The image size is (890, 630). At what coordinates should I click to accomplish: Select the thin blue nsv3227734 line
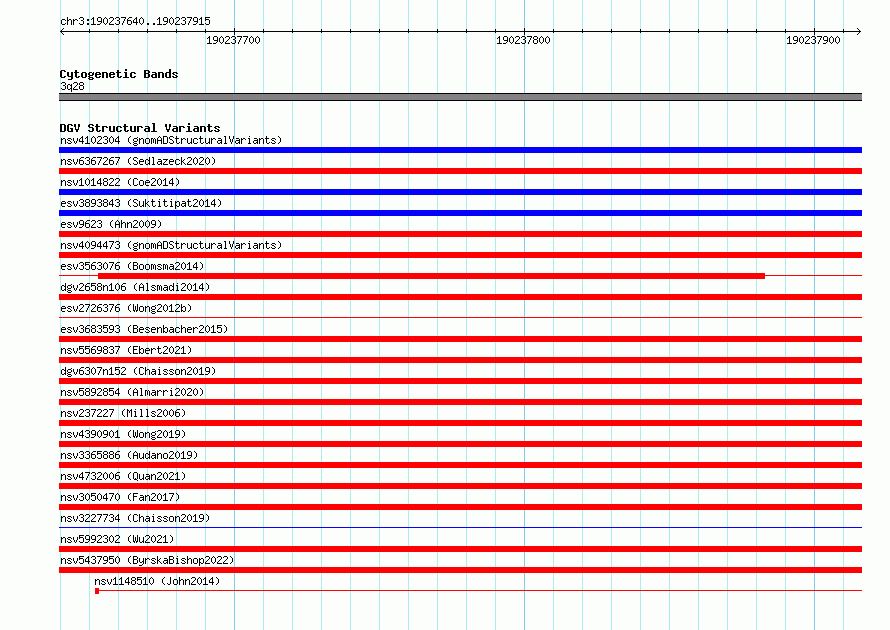pos(460,527)
